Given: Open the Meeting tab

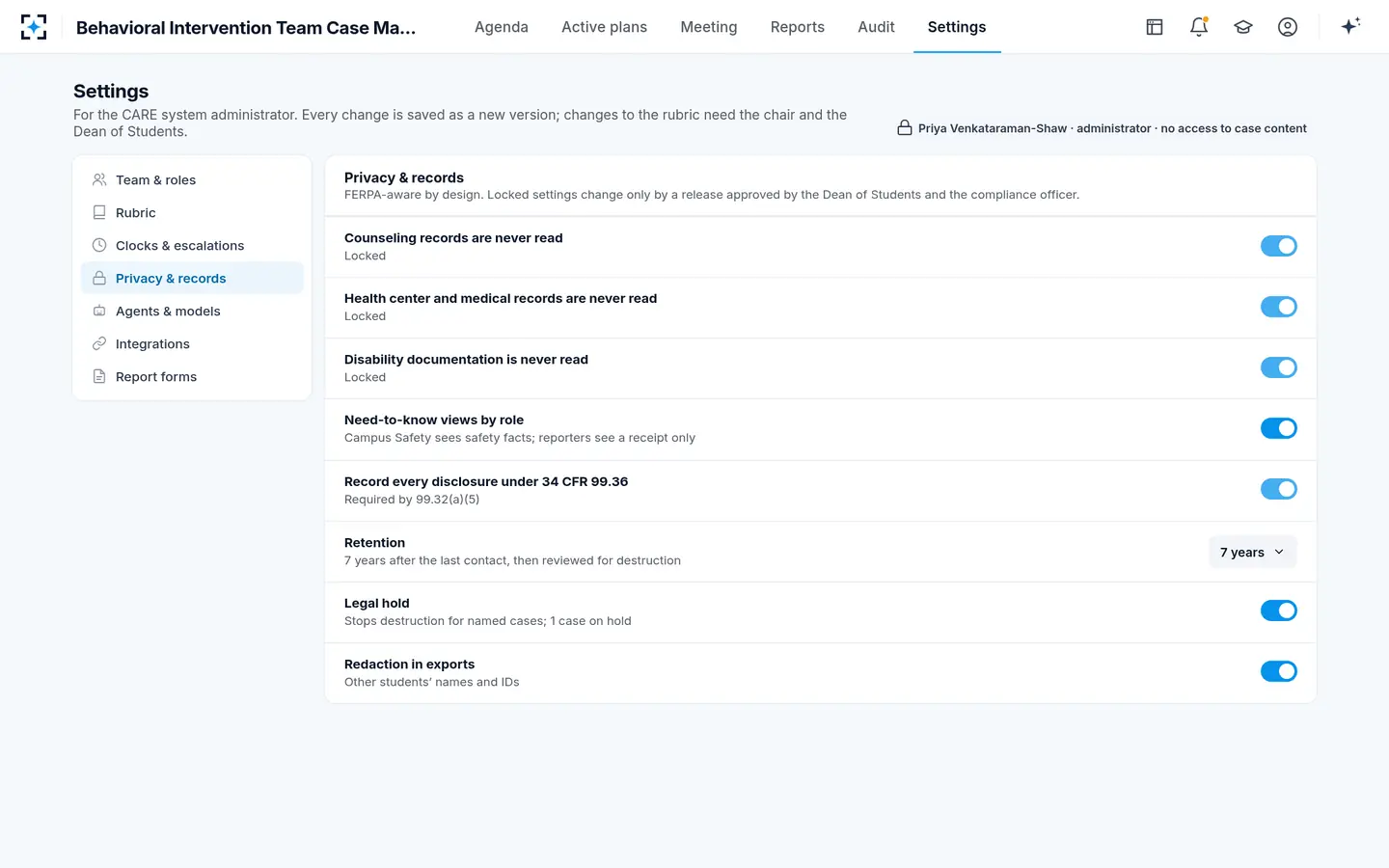Looking at the screenshot, I should pyautogui.click(x=709, y=27).
